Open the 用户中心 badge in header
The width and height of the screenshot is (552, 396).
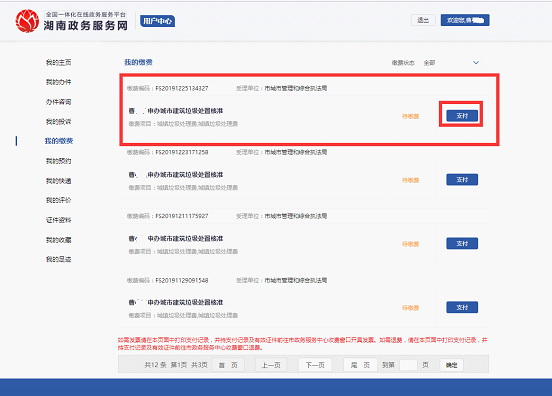coord(157,21)
